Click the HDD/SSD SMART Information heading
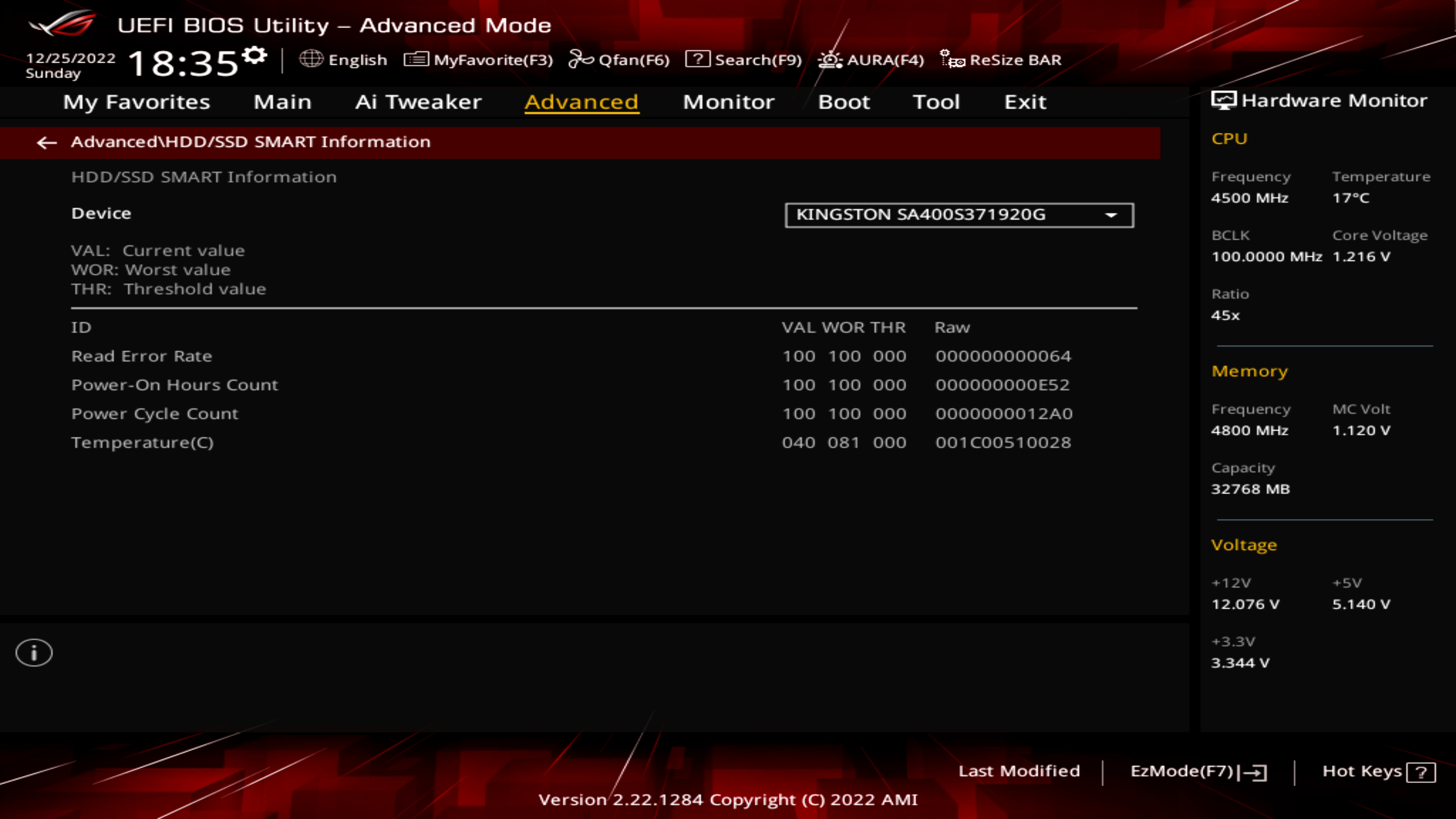1456x819 pixels. pyautogui.click(x=204, y=177)
